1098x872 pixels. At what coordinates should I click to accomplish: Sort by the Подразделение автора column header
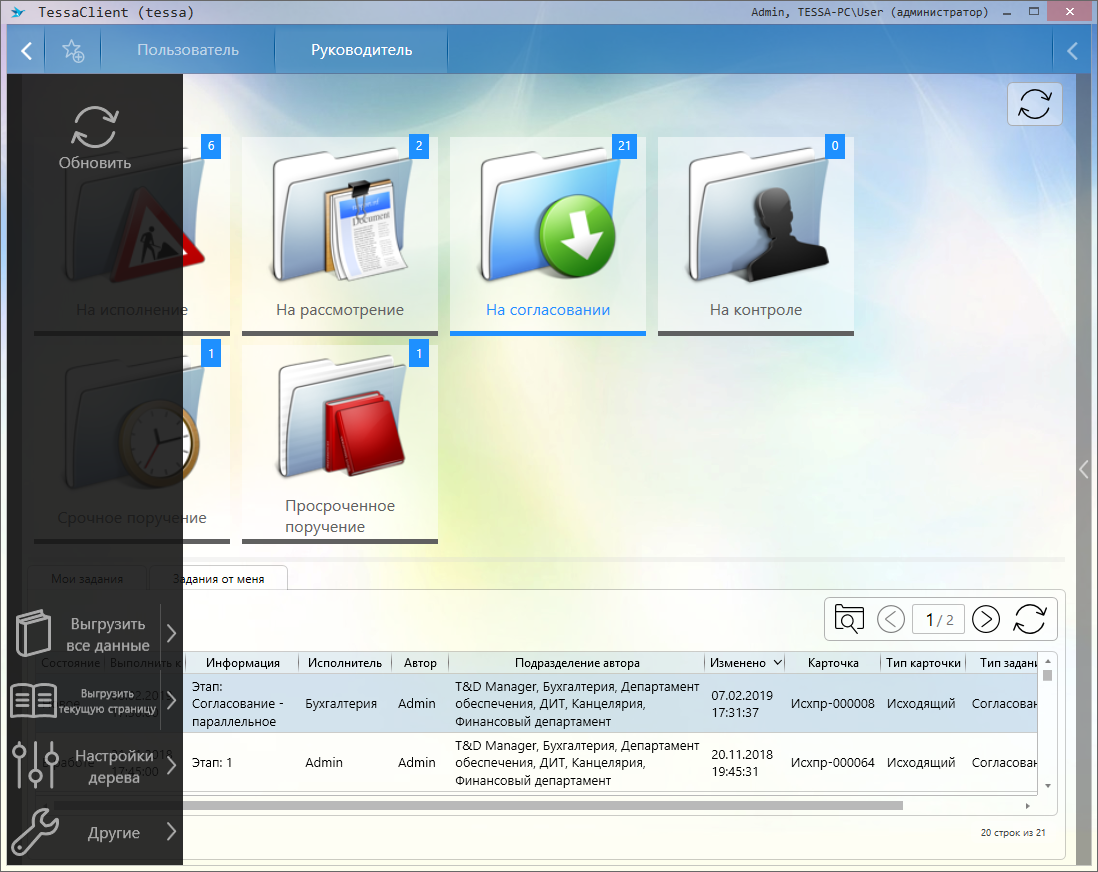click(577, 663)
